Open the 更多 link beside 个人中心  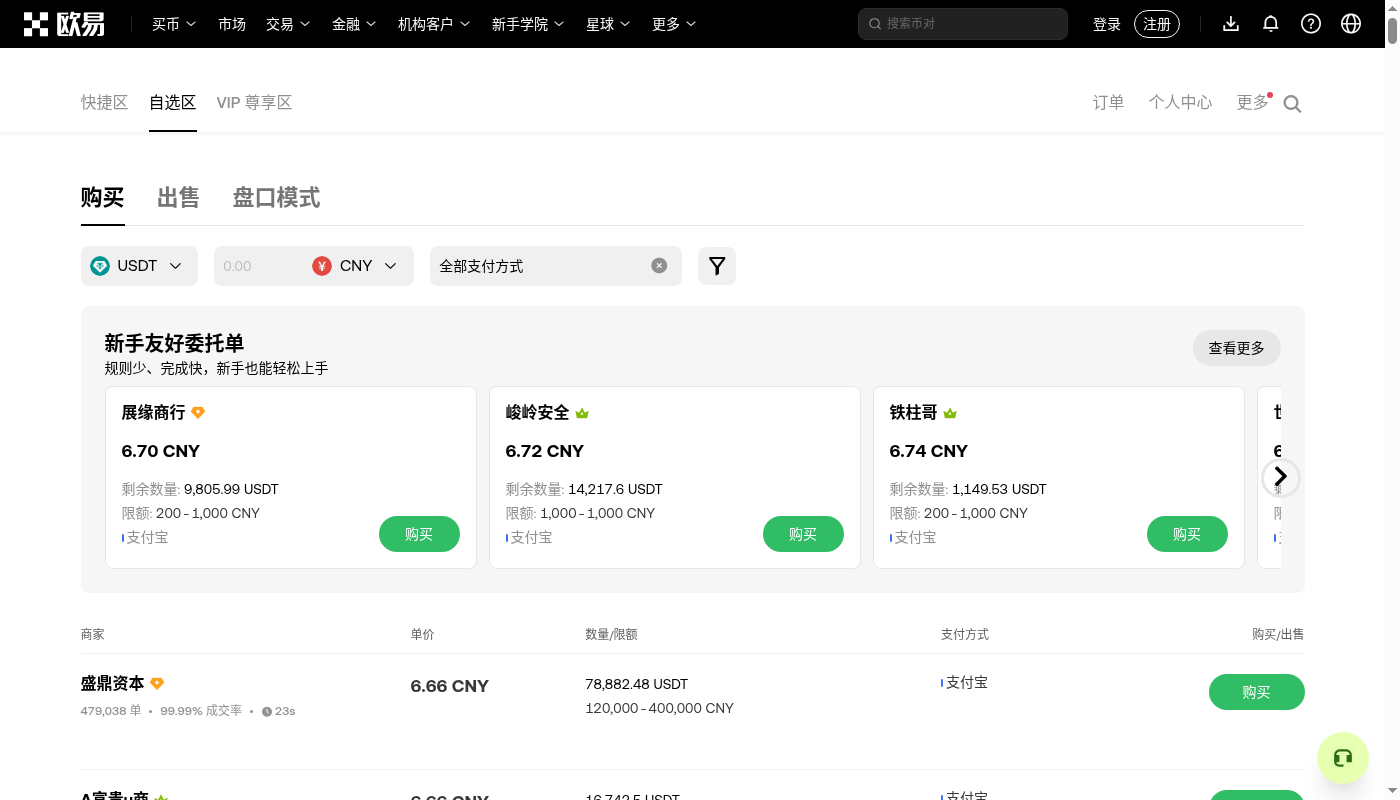pyautogui.click(x=1253, y=102)
